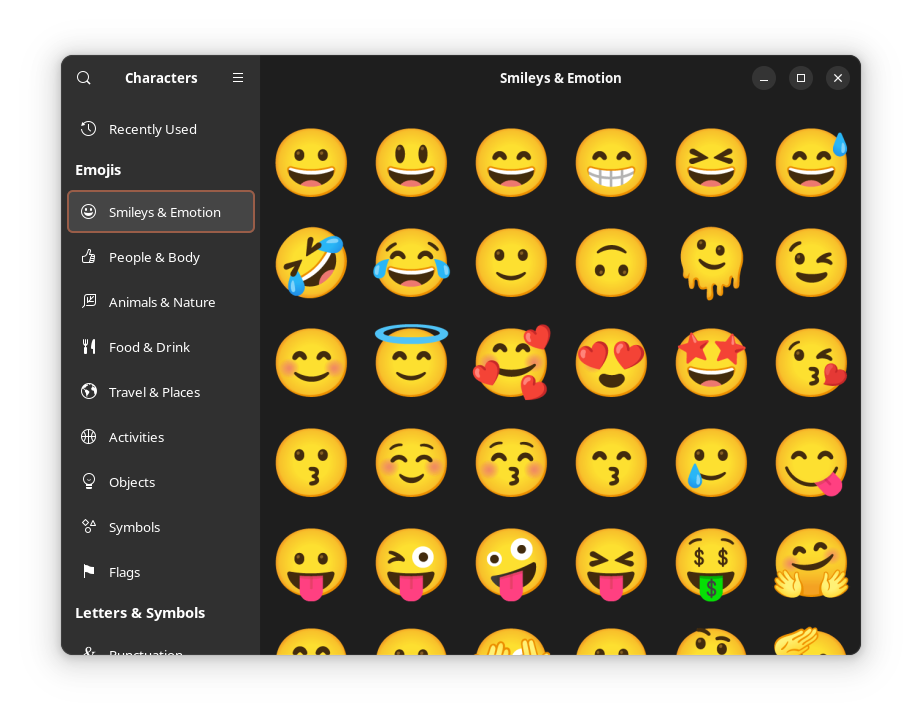Screen dimensions: 922x722
Task: Select Travel & Places globe icon
Action: pos(89,392)
